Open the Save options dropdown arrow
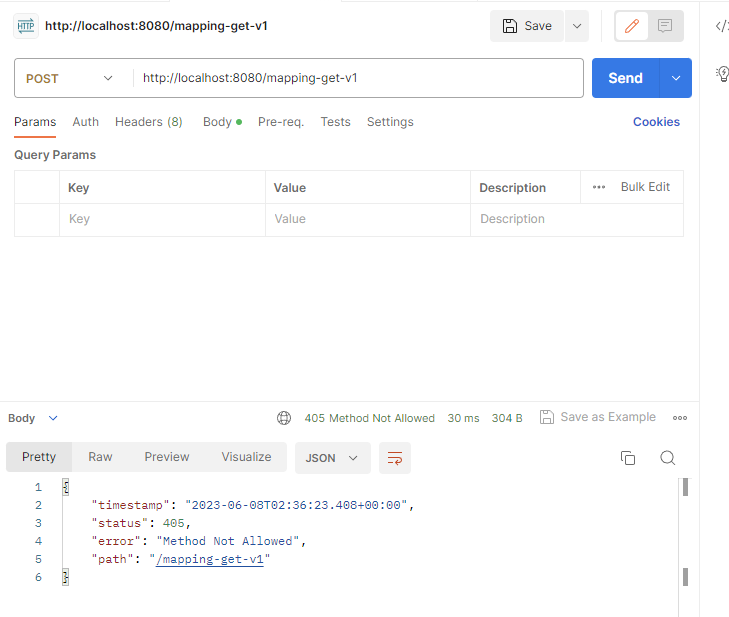 577,26
